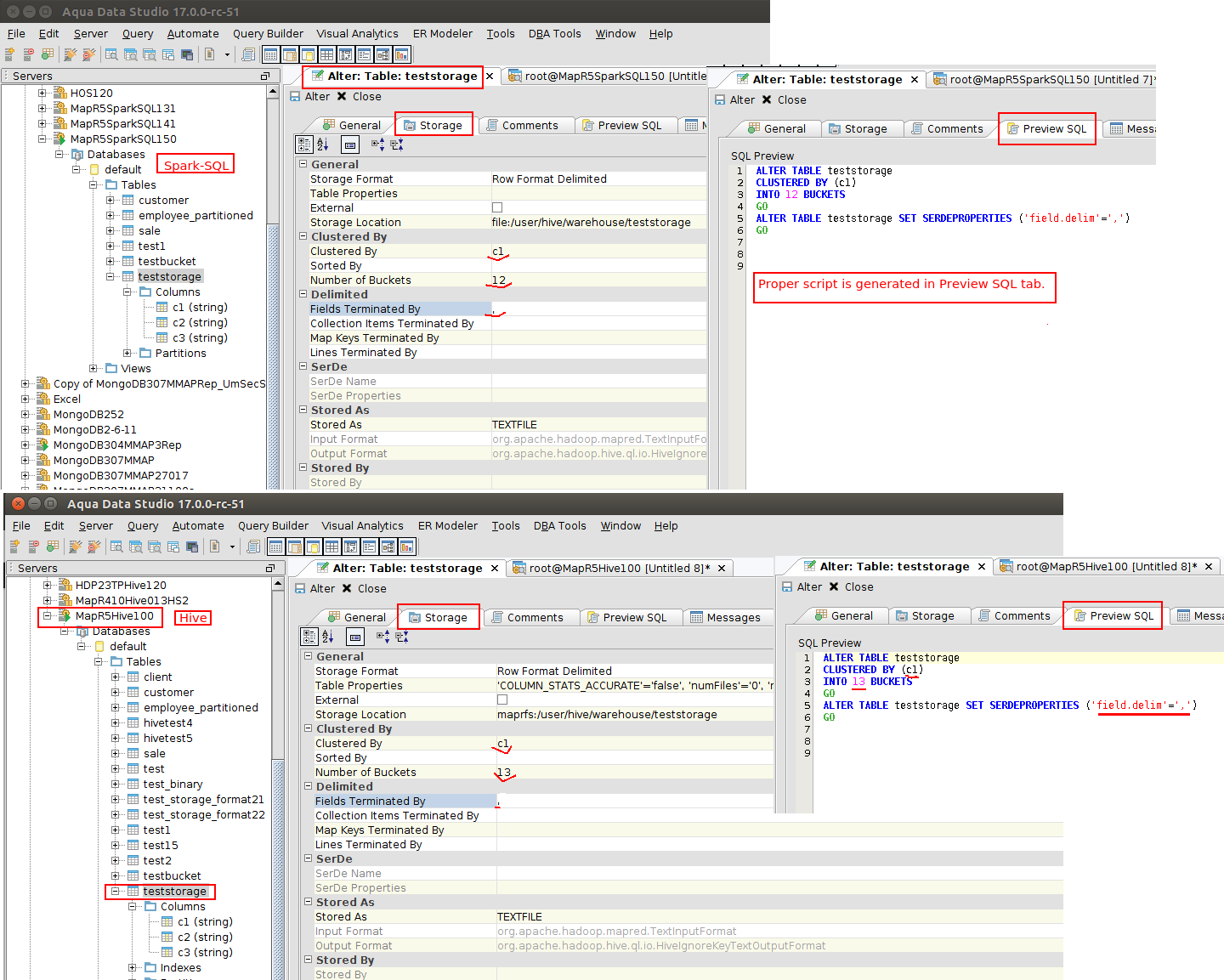Click Query Analyzer icon in bottom window toolbar

point(116,547)
